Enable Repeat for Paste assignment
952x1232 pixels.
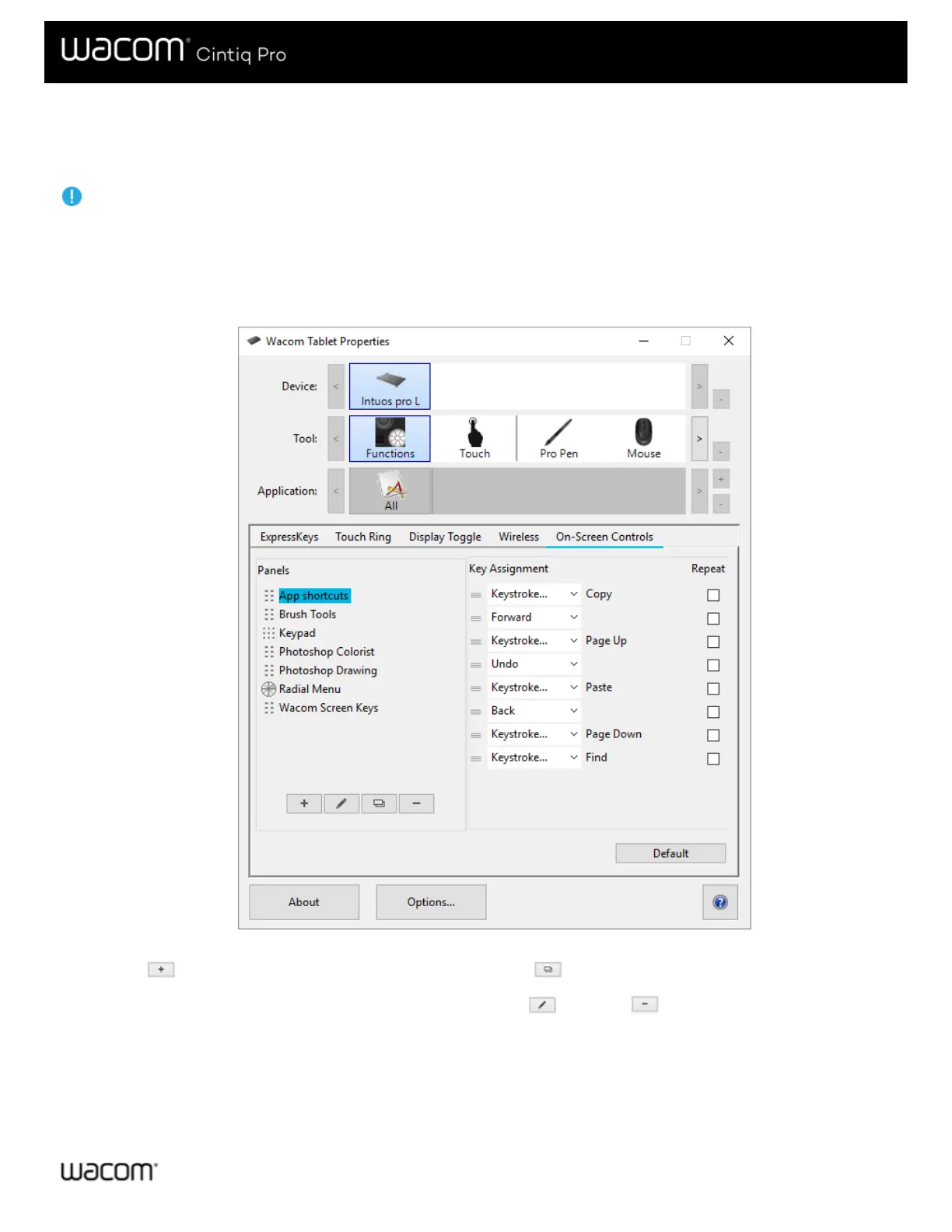tap(713, 688)
